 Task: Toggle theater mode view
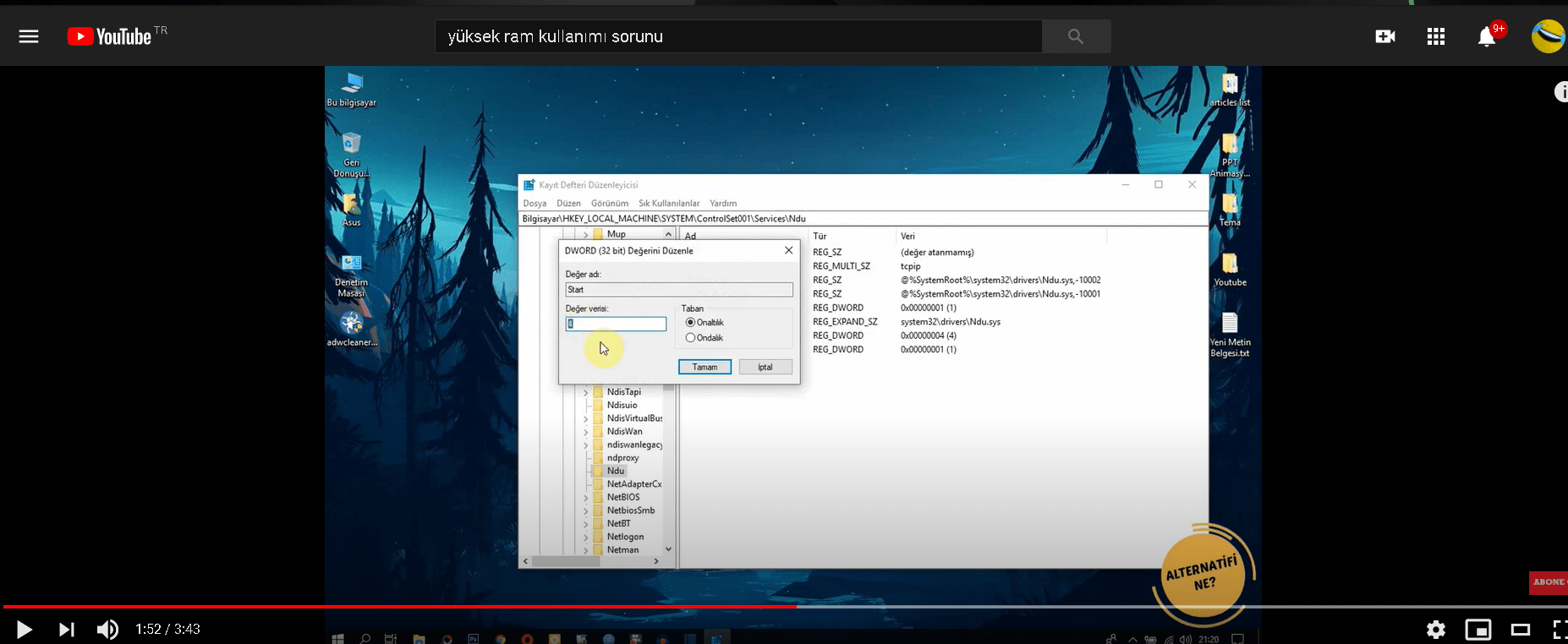pos(1521,629)
